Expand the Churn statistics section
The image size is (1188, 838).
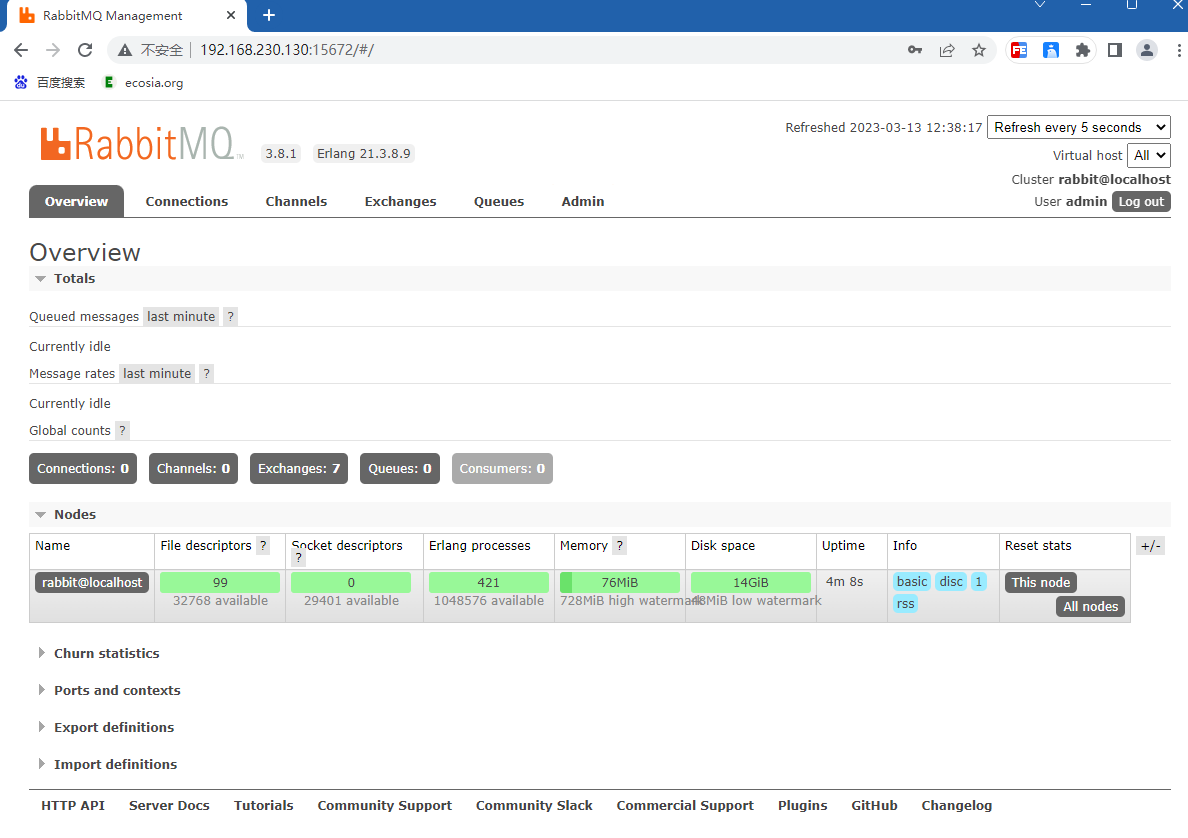point(106,653)
